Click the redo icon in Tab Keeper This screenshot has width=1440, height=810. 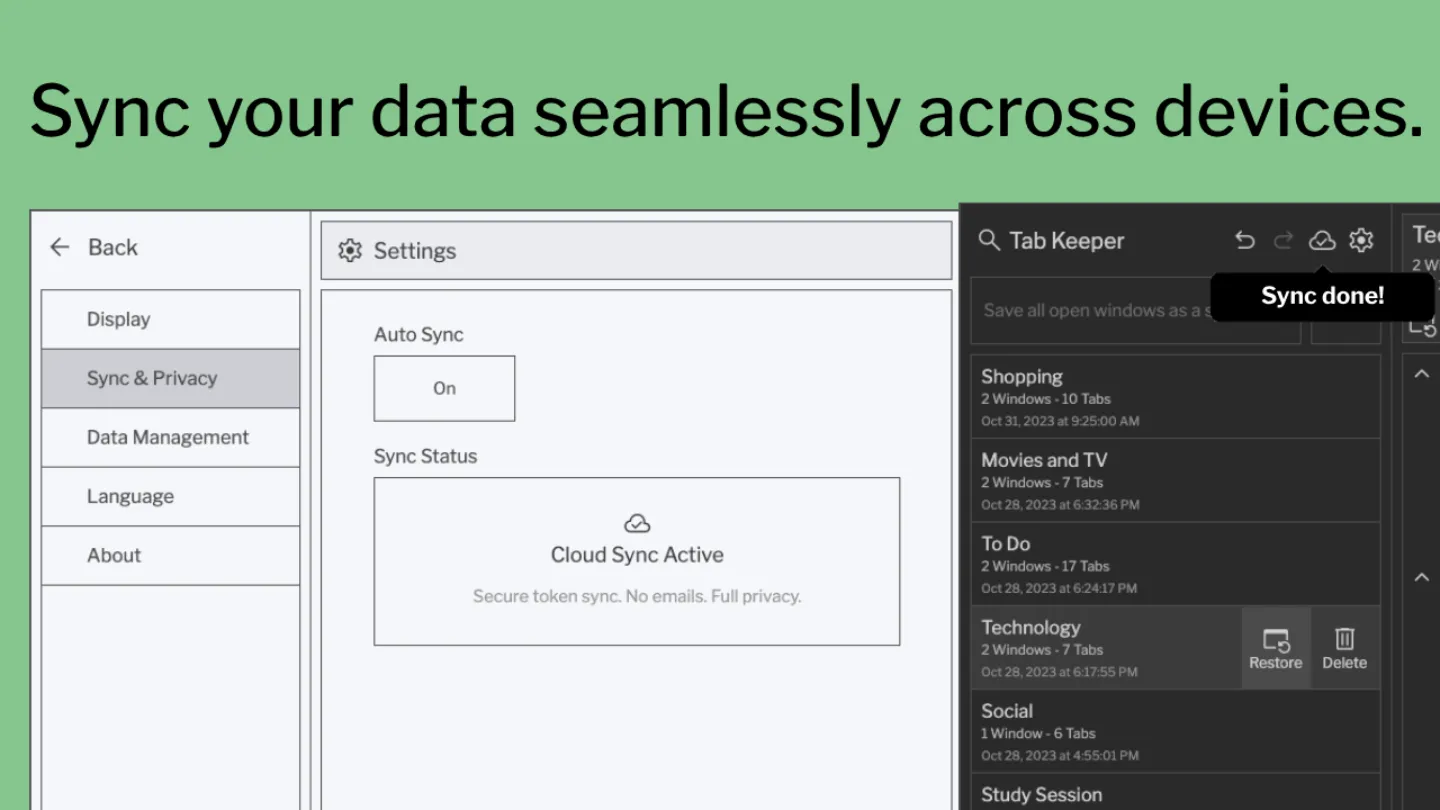coord(1283,240)
